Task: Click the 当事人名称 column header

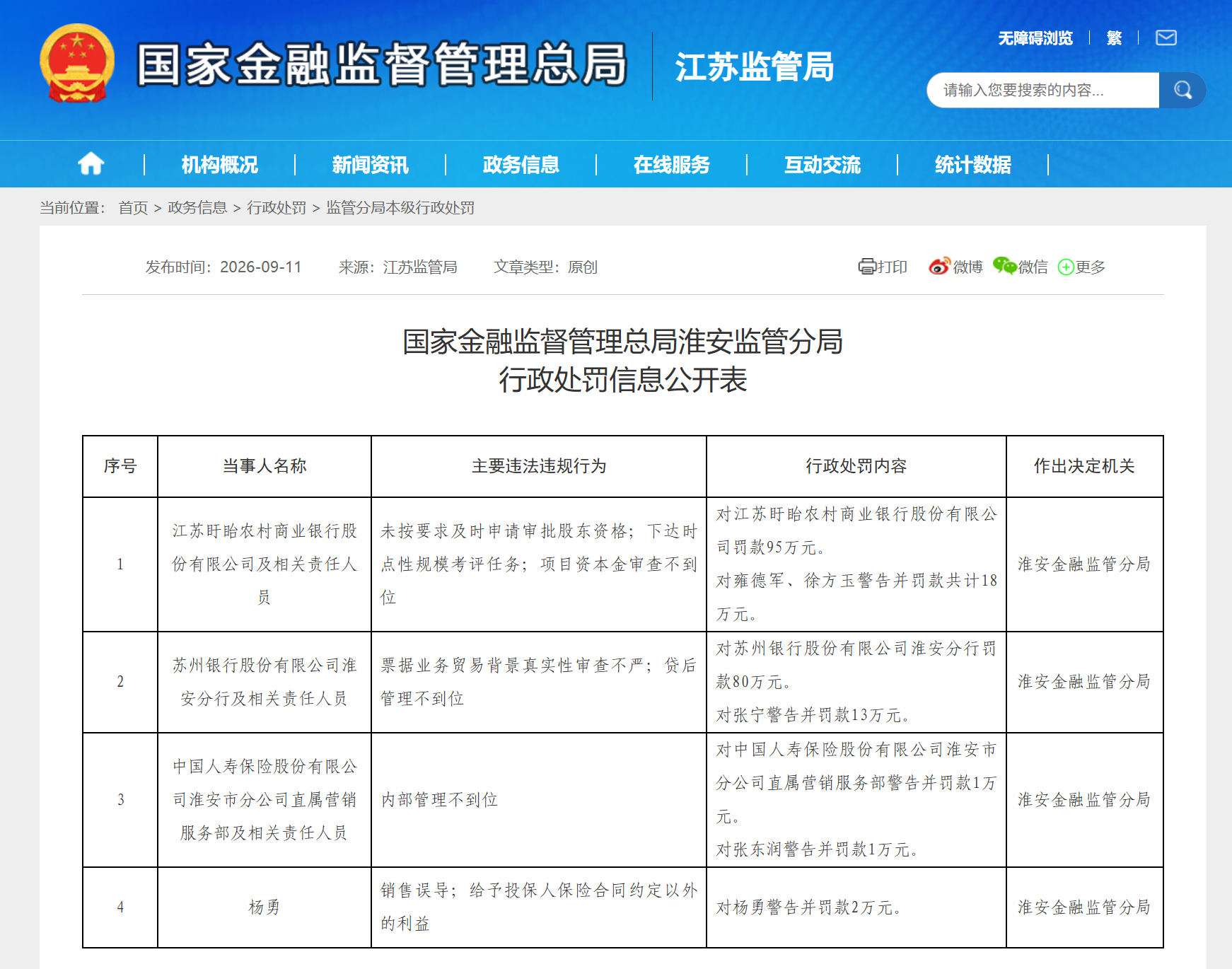Action: tap(265, 466)
